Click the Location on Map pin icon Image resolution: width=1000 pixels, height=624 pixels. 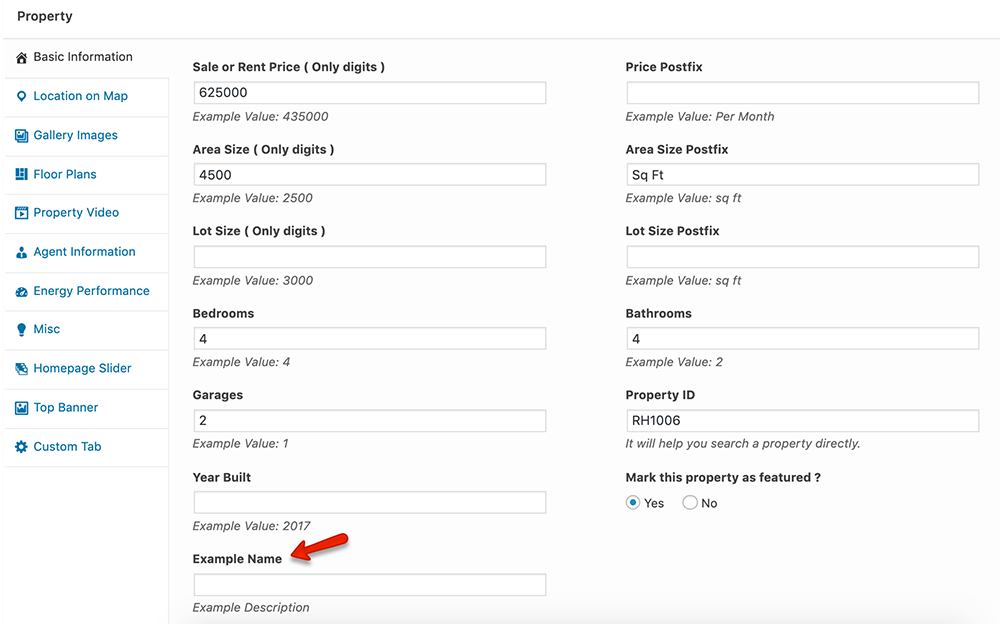tap(21, 96)
